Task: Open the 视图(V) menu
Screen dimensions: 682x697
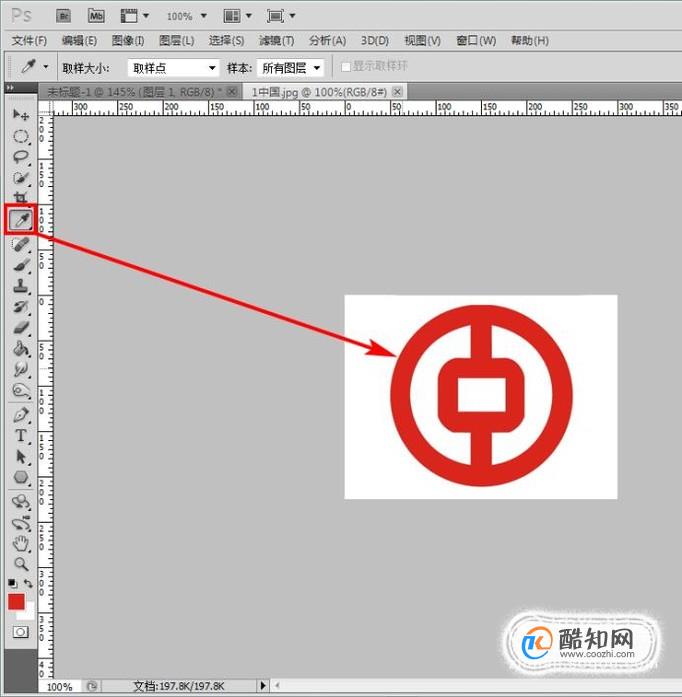Action: [422, 41]
